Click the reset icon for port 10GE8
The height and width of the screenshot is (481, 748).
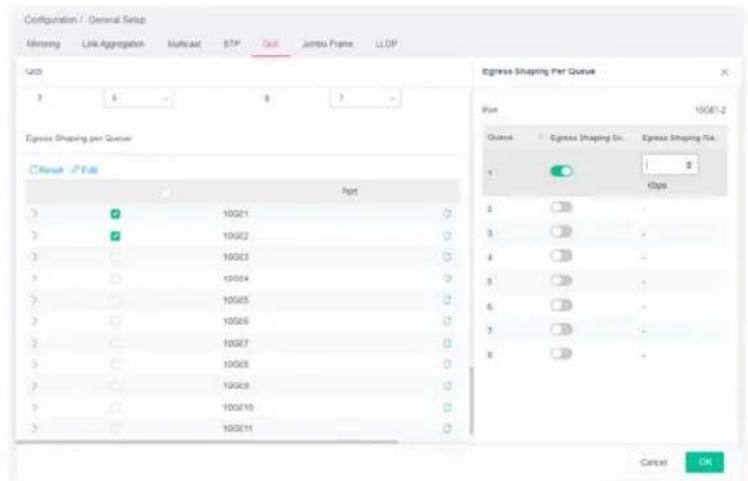point(447,365)
